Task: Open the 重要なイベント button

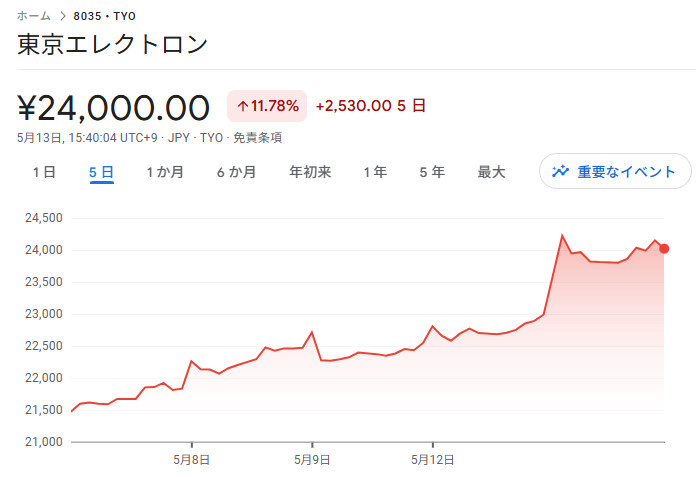Action: click(615, 171)
